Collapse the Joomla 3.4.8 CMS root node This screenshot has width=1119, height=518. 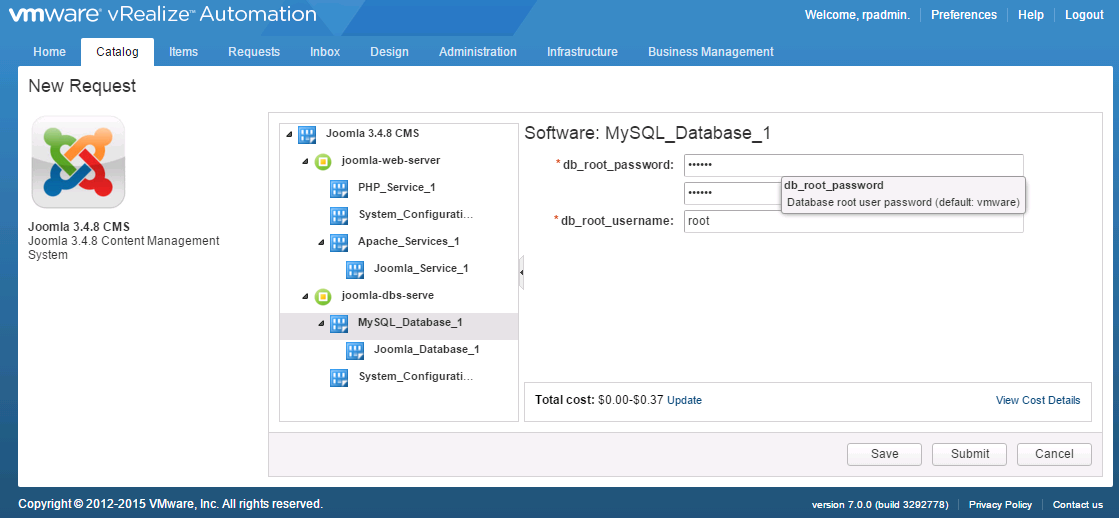coord(289,134)
